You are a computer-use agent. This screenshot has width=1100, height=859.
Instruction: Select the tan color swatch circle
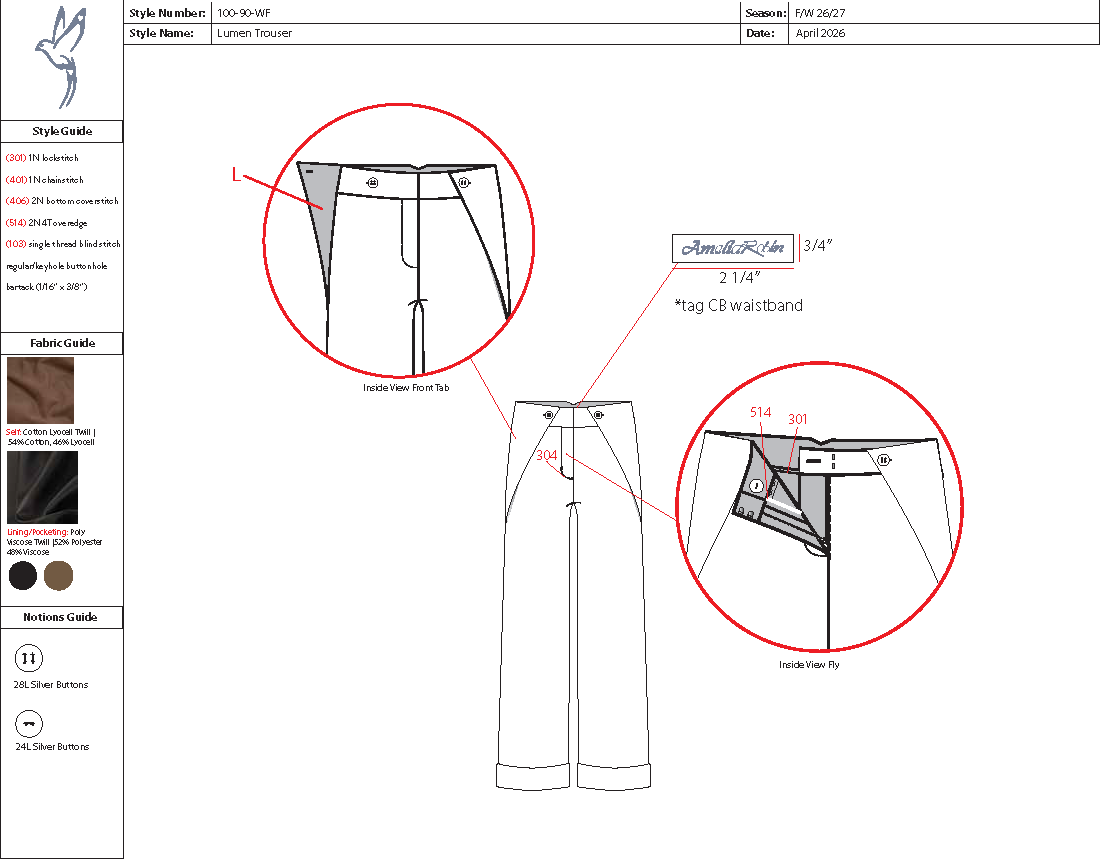coord(57,576)
